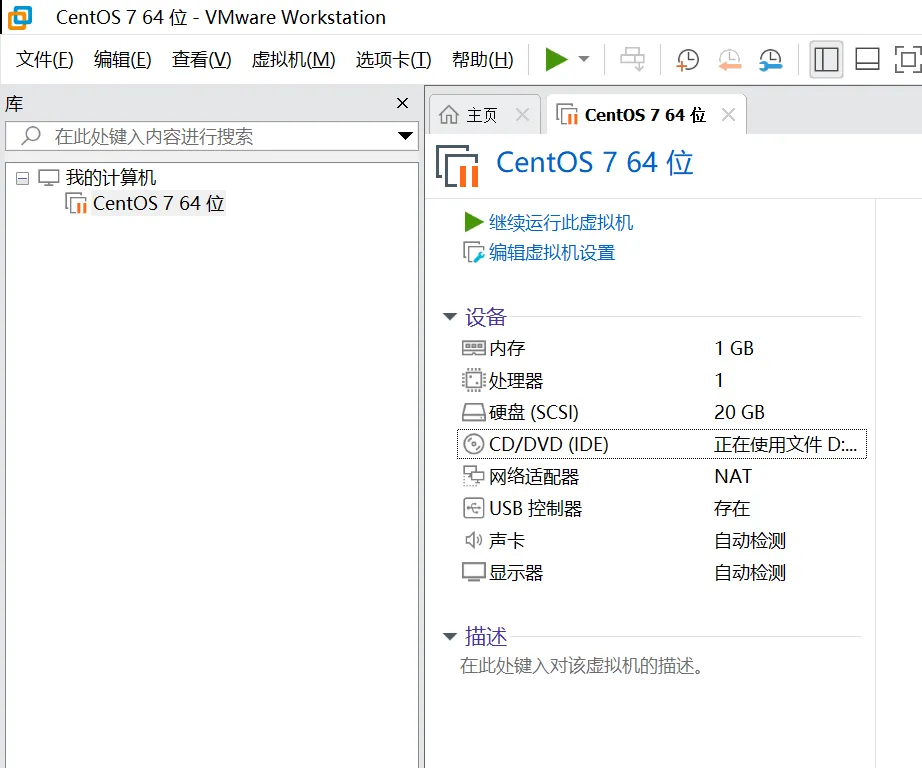Open the power options dropdown arrow
Screen dimensions: 922x768
tap(584, 59)
